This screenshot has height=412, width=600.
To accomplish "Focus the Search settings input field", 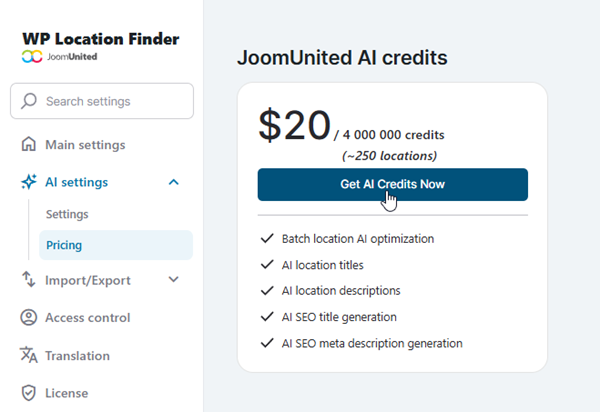I will coord(112,101).
